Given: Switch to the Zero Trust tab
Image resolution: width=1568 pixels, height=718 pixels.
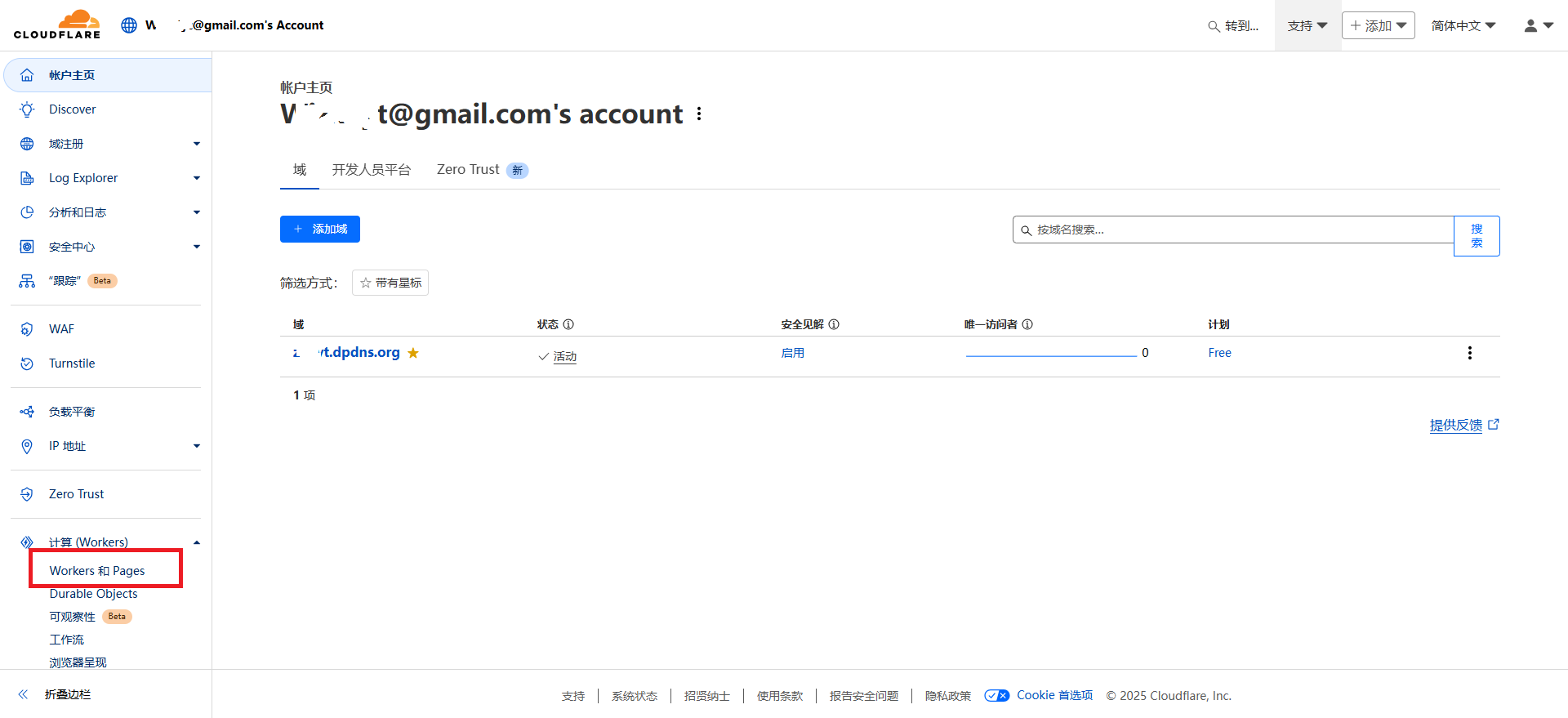Looking at the screenshot, I should coord(468,170).
